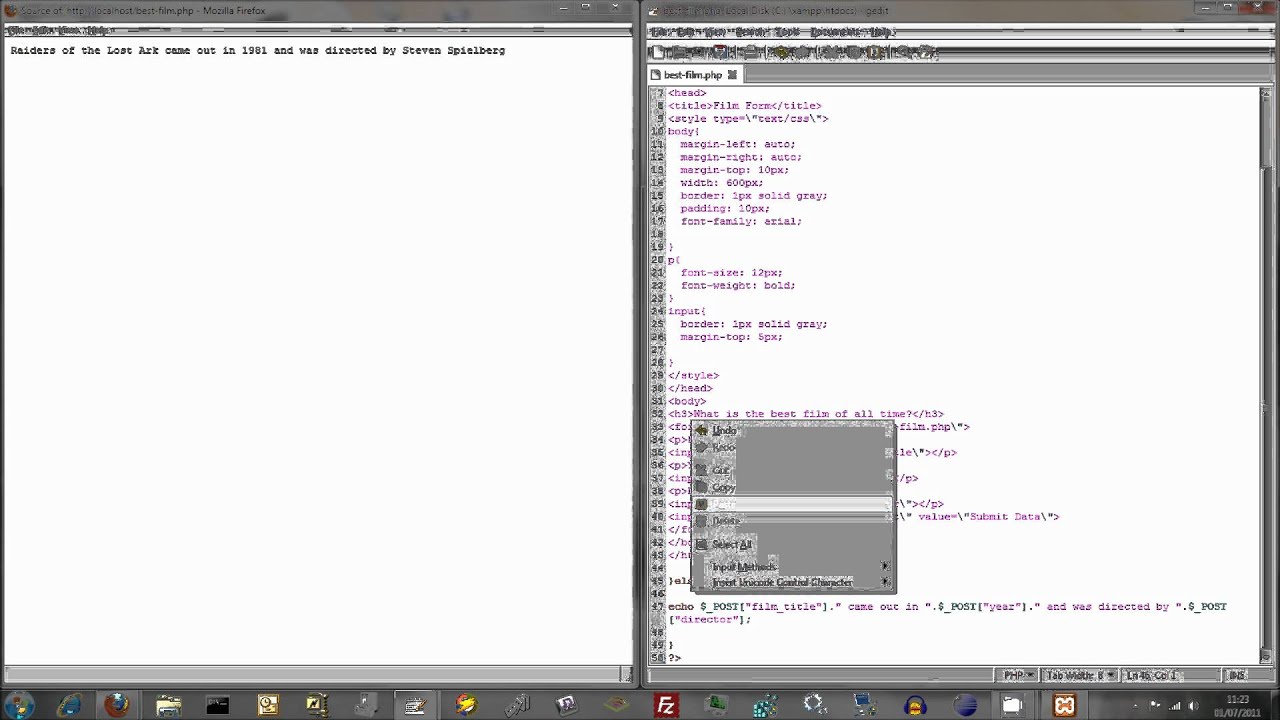Open the Windows Start menu
This screenshot has width=1280, height=720.
click(x=19, y=706)
